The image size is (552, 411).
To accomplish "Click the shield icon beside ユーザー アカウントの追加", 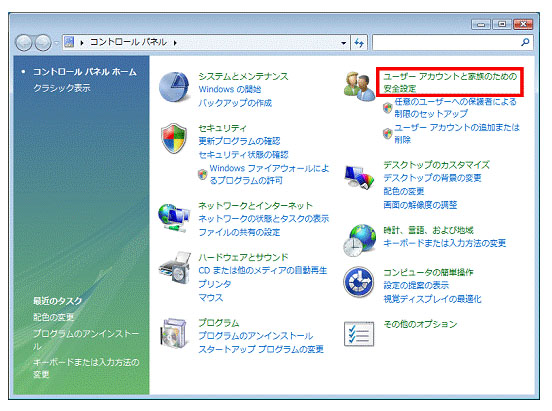I will tap(388, 133).
